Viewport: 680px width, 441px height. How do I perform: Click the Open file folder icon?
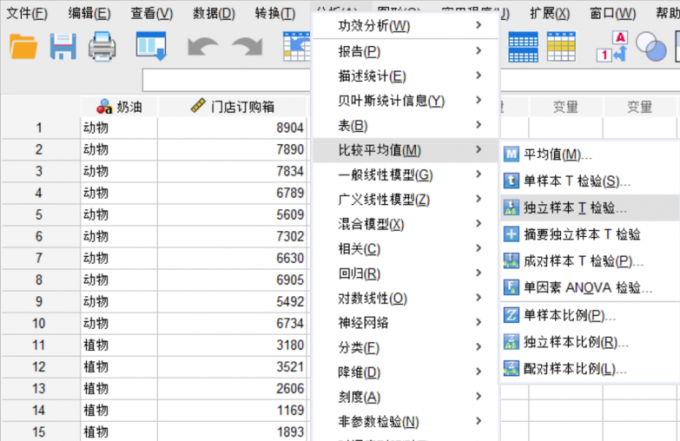(x=22, y=46)
